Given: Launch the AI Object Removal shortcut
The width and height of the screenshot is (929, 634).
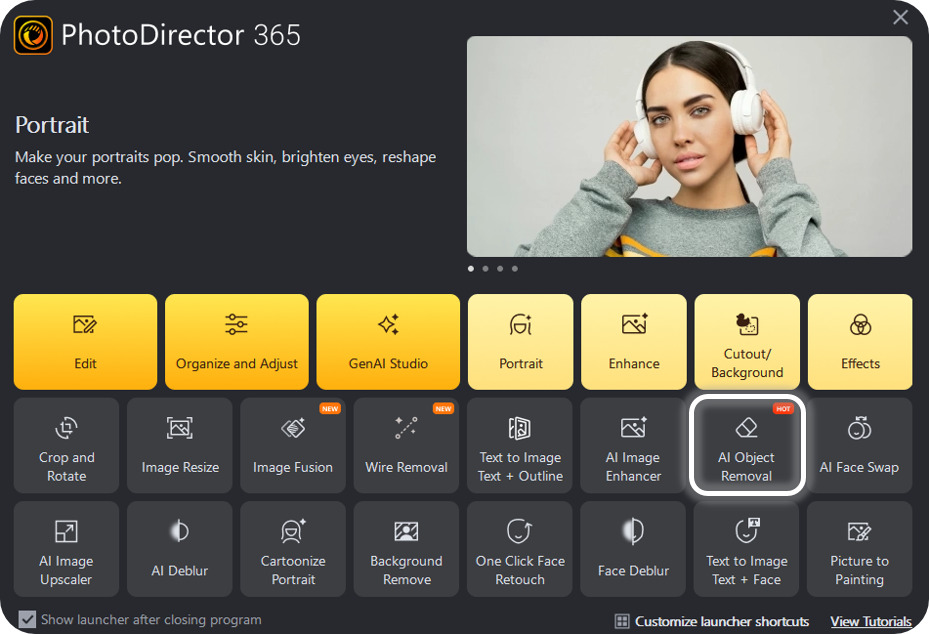Looking at the screenshot, I should (x=747, y=446).
